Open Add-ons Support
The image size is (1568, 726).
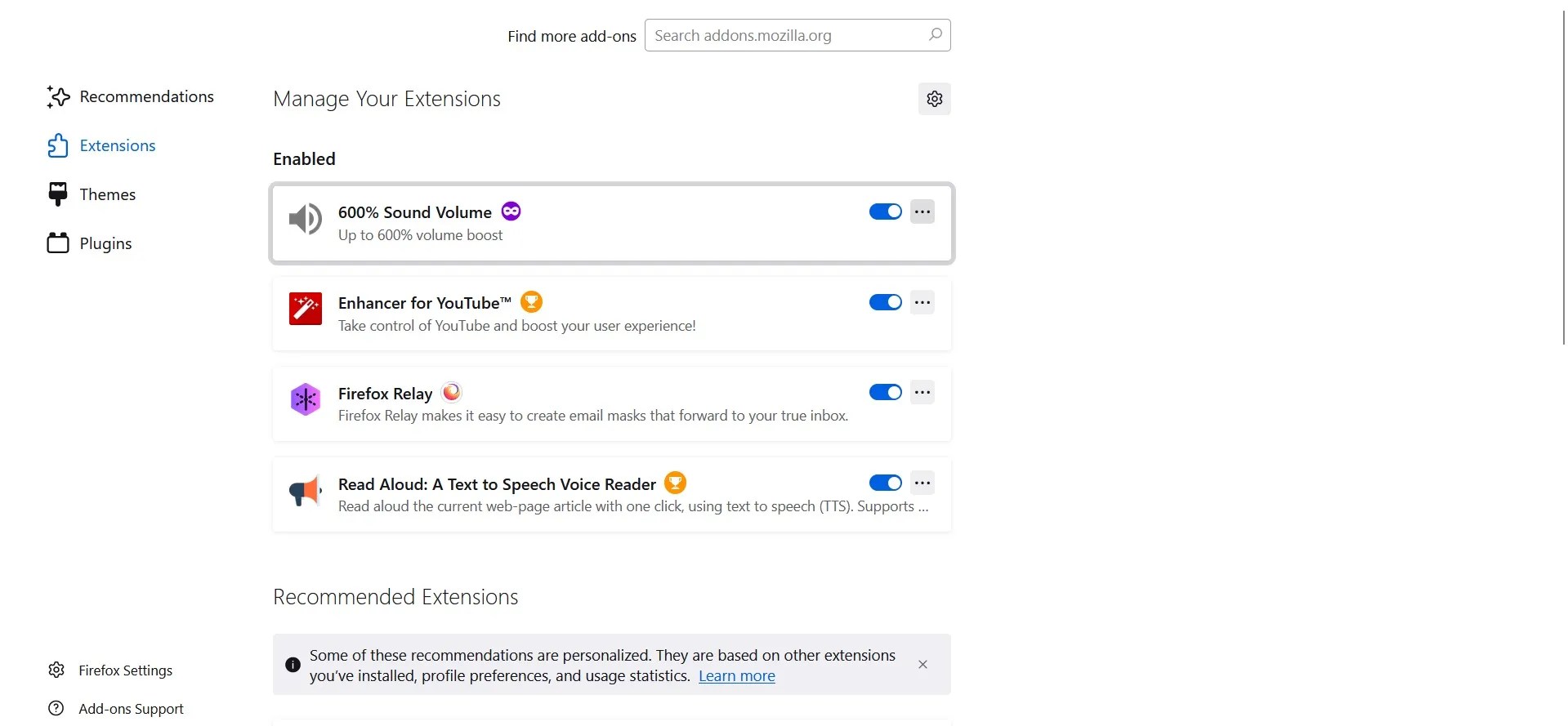[131, 708]
